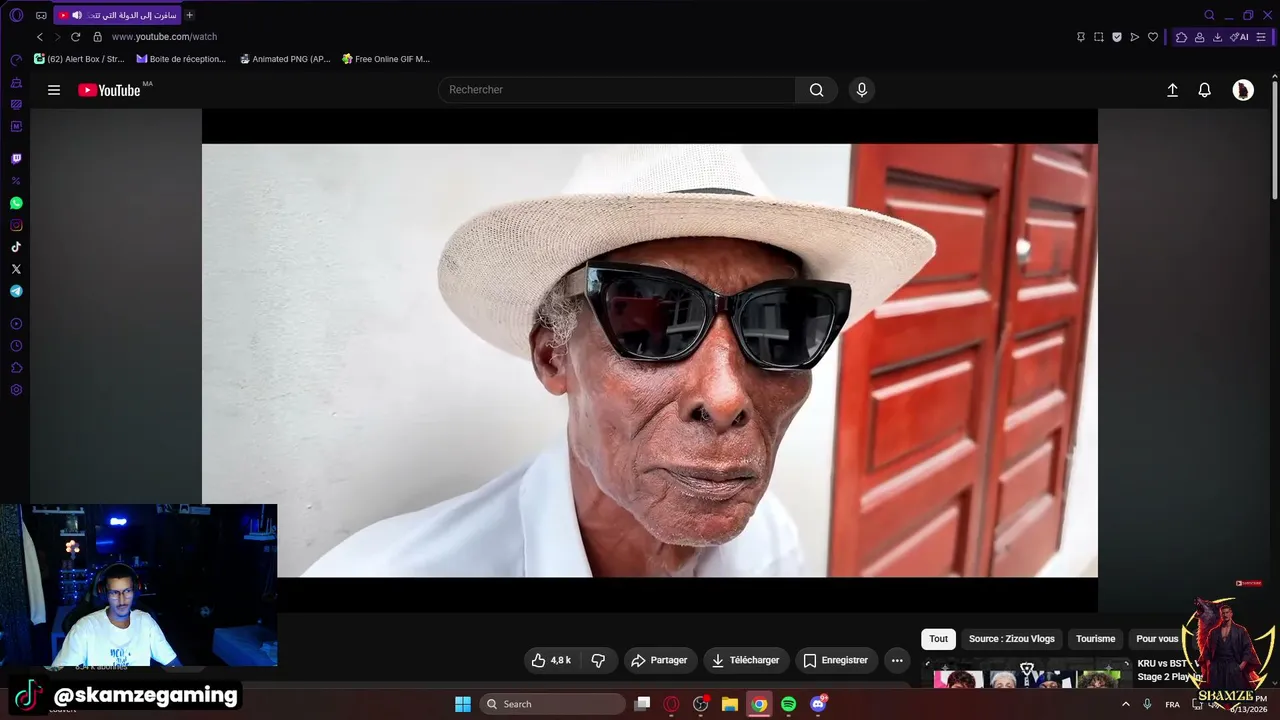Viewport: 1280px width, 720px height.
Task: Open Easy Setup sliders icon
Action: point(1261,37)
